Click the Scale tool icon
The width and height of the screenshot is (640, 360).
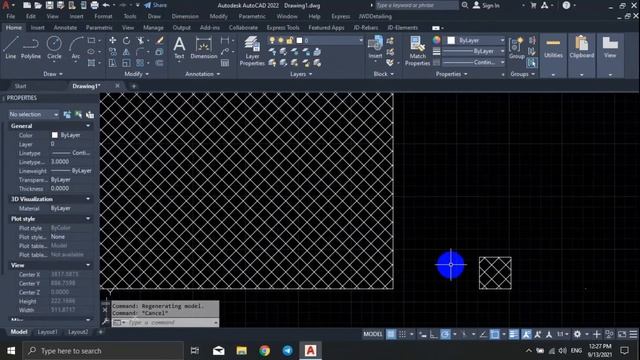126,63
